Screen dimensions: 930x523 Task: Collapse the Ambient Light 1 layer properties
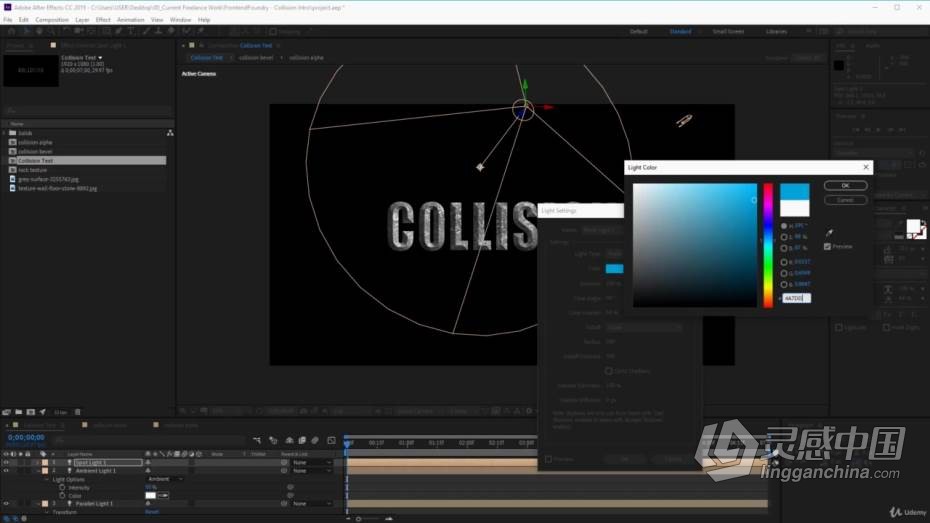[x=37, y=471]
